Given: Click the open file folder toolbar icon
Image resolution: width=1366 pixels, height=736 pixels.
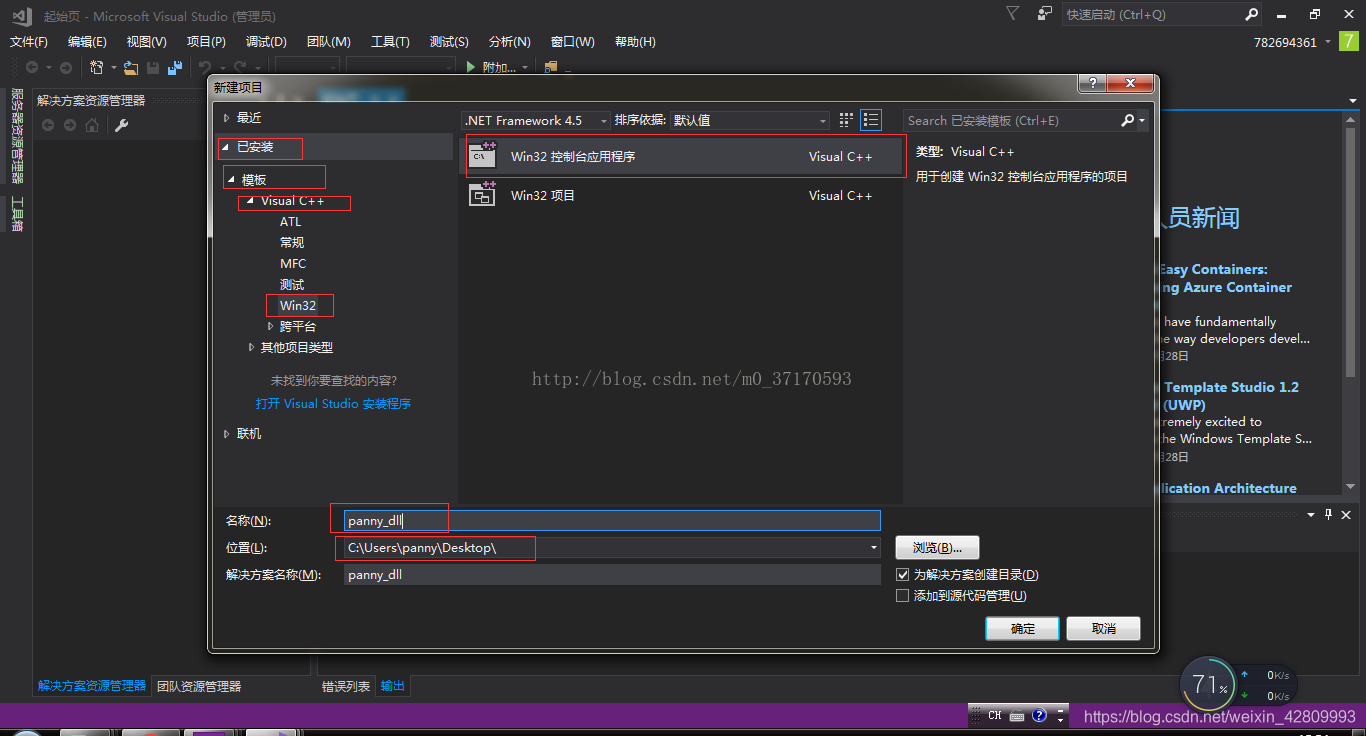Looking at the screenshot, I should [x=130, y=67].
